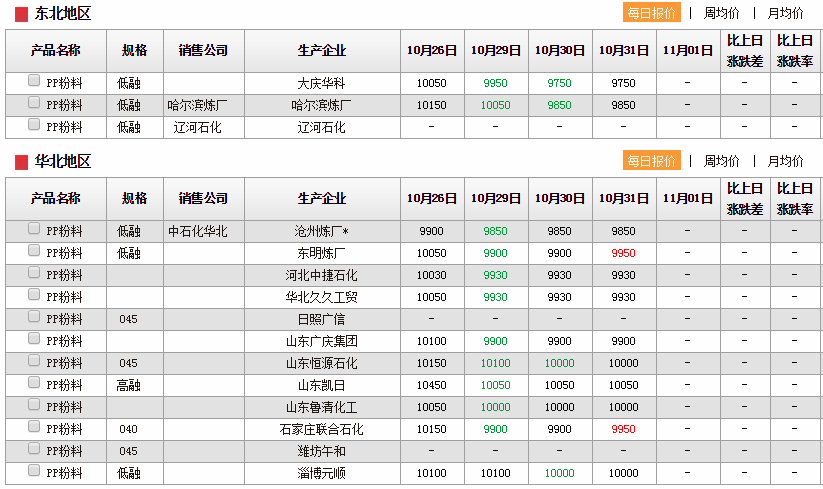Viewport: 823px width, 489px height.
Task: Click green 9850 price for 沧州炼厂 on 10月29日
Action: [495, 231]
